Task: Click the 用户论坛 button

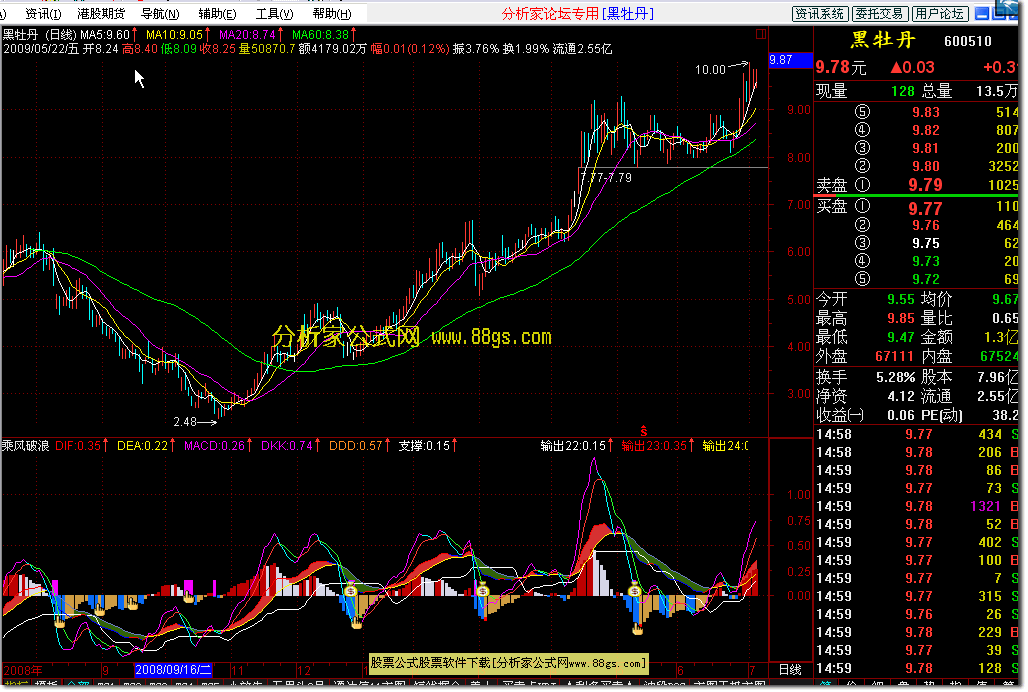Action: [x=939, y=14]
